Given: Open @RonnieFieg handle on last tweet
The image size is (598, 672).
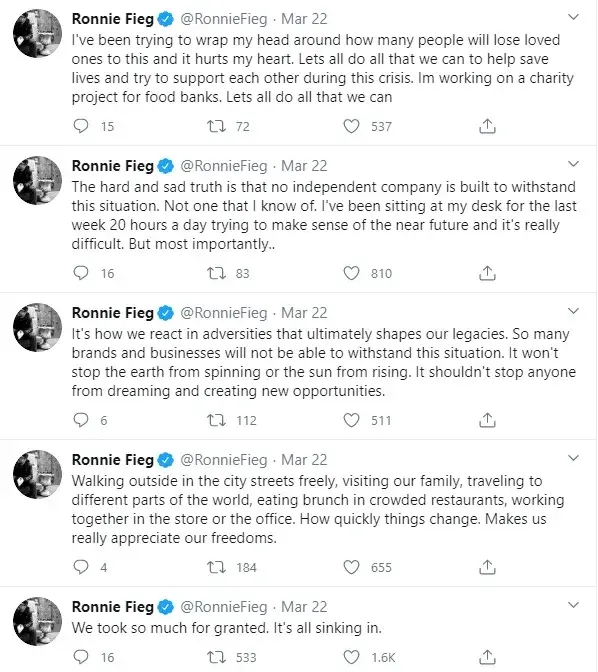Looking at the screenshot, I should click(223, 607).
